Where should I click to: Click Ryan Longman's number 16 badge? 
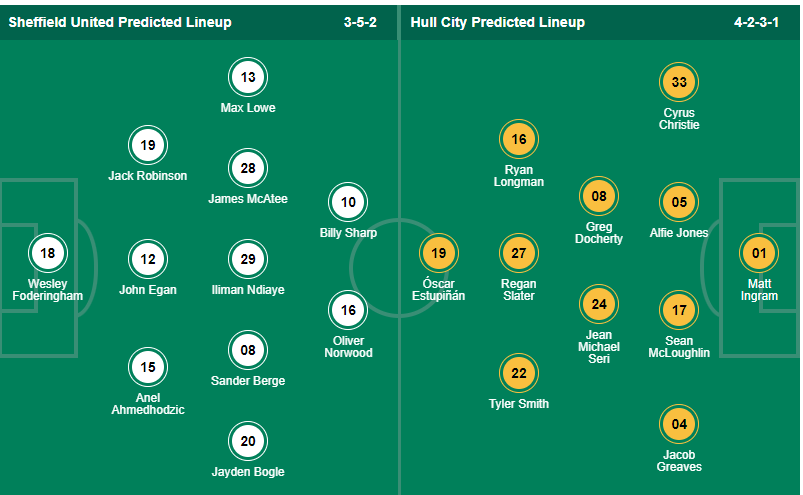tap(519, 139)
